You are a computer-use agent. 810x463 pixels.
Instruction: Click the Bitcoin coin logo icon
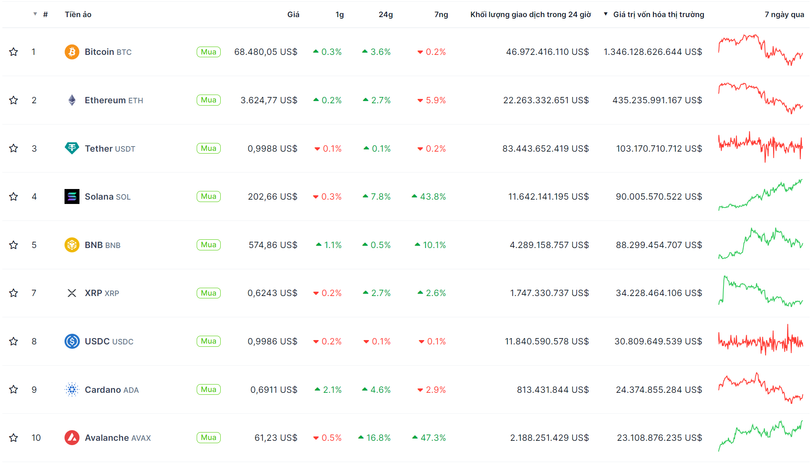[x=72, y=52]
